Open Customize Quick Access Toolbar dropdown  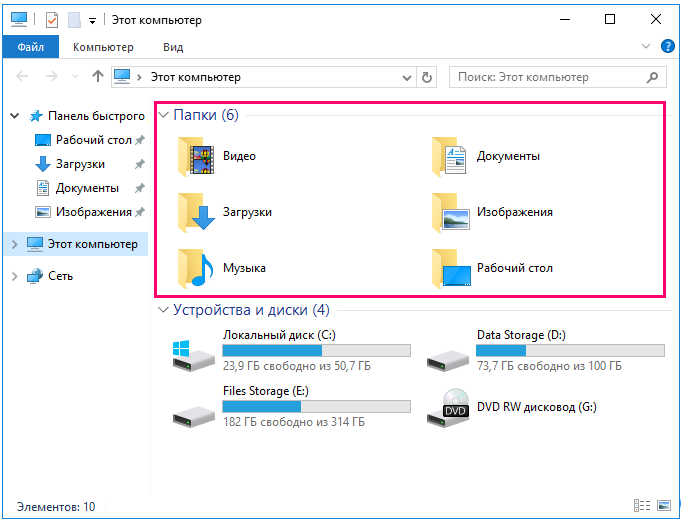pos(92,20)
